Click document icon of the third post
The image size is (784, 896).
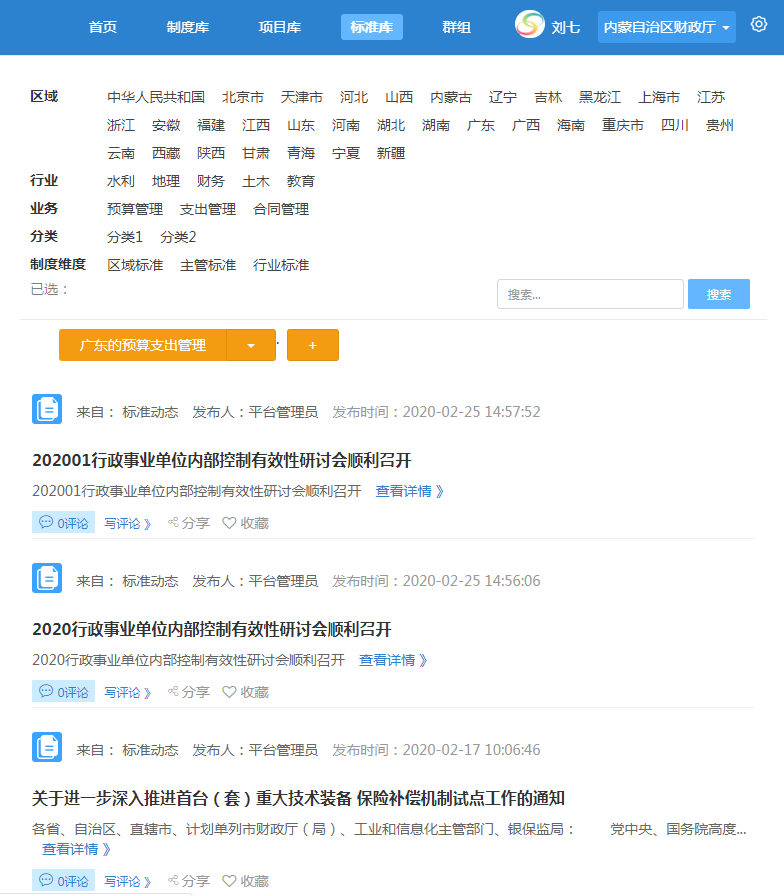[47, 747]
